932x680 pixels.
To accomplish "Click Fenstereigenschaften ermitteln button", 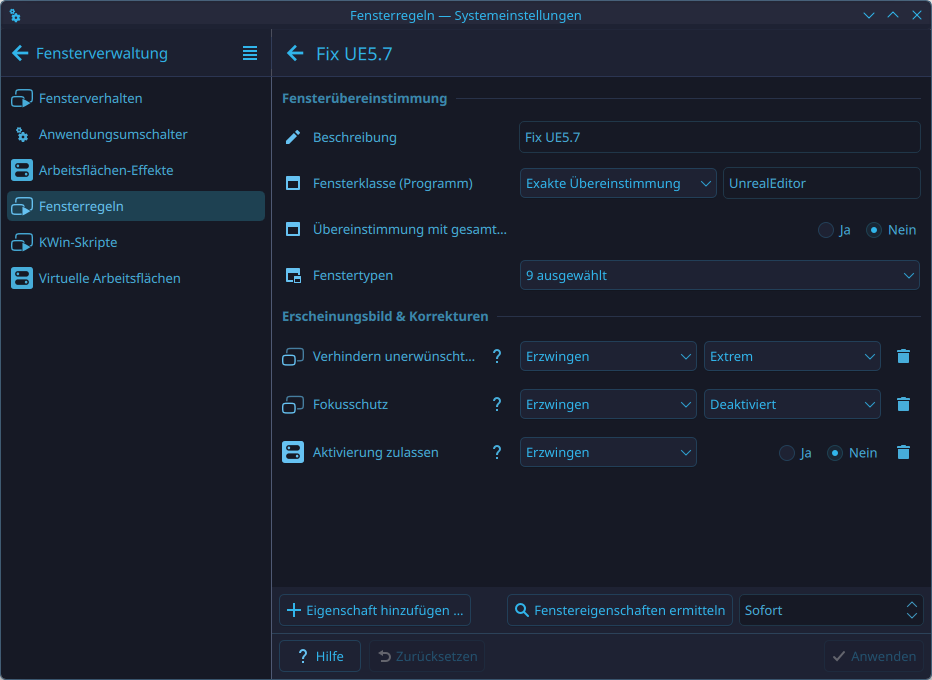I will (619, 610).
